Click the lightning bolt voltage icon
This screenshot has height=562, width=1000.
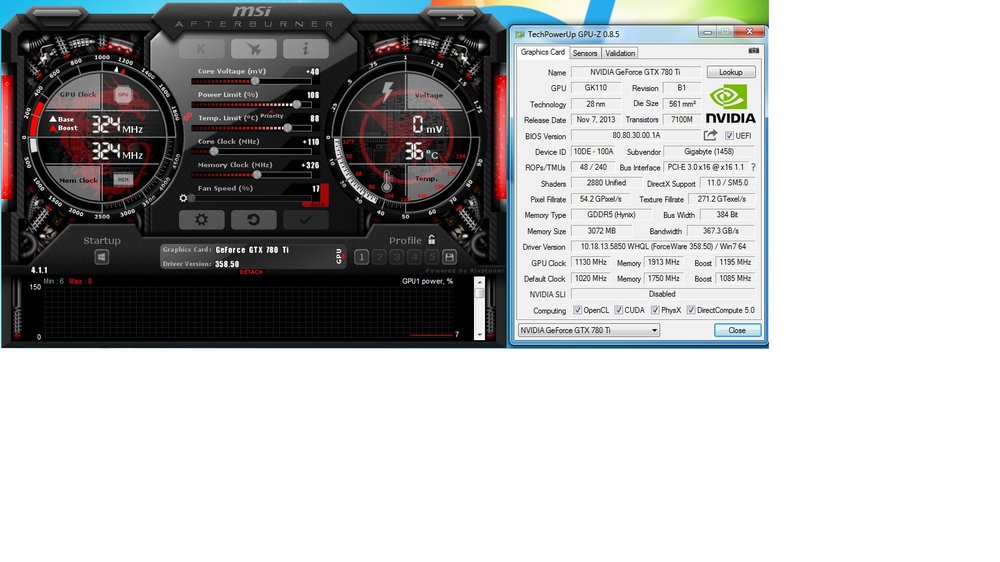pyautogui.click(x=387, y=92)
